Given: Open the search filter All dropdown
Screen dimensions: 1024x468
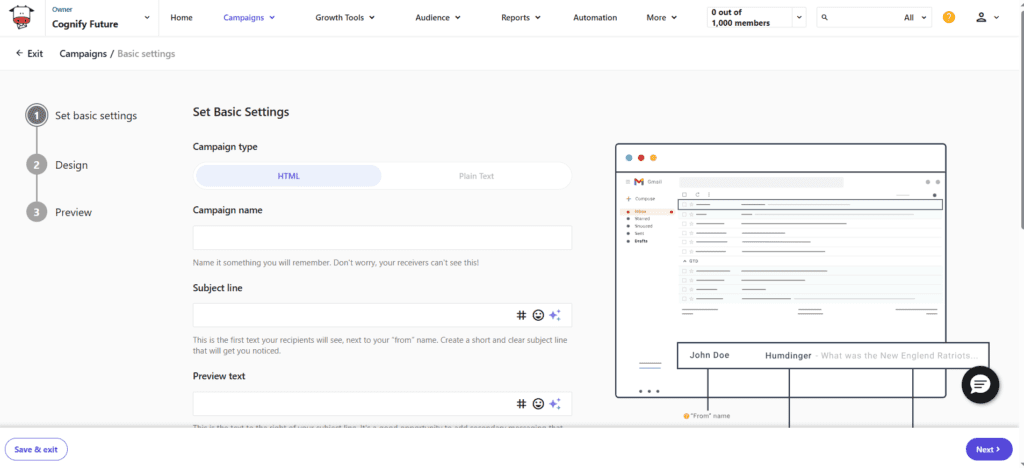Looking at the screenshot, I should [x=914, y=17].
